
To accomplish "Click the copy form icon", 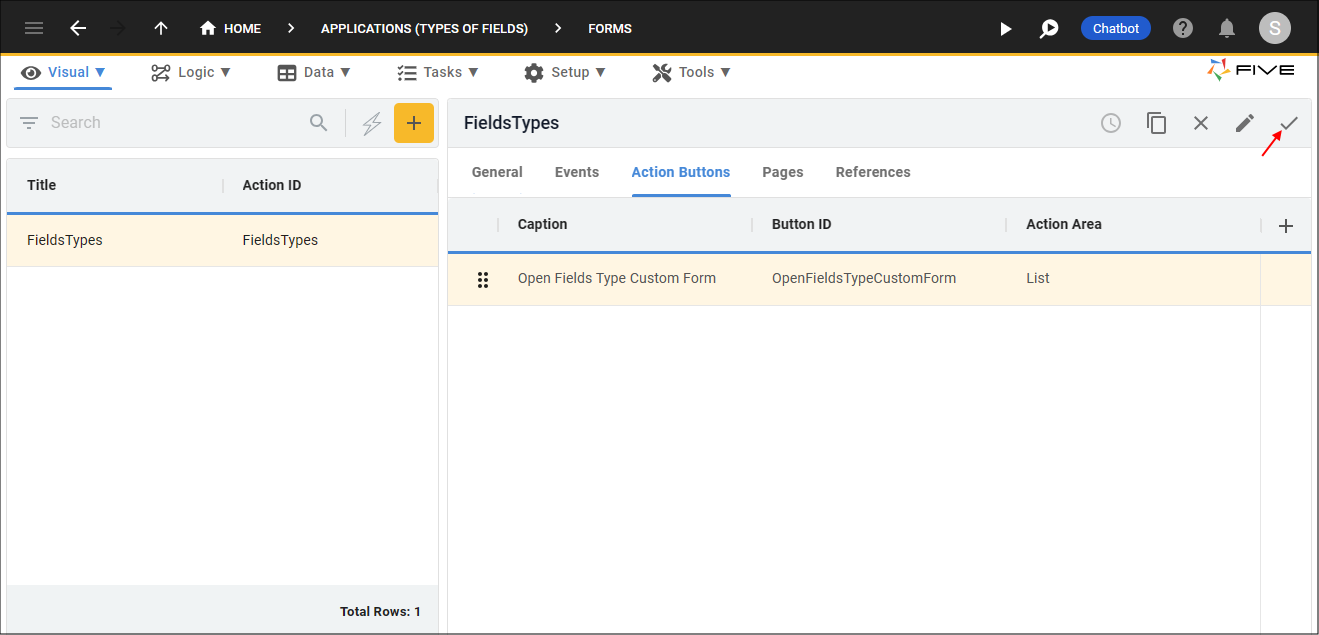I will (1157, 123).
